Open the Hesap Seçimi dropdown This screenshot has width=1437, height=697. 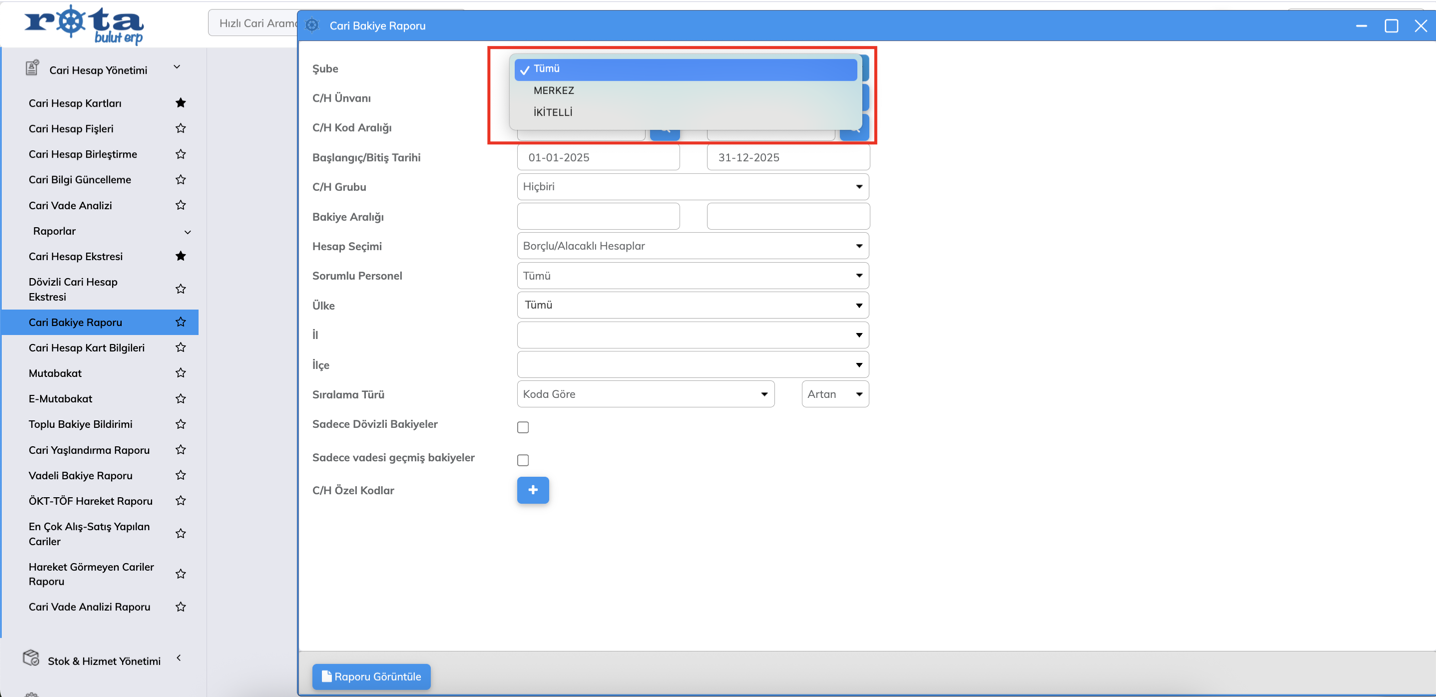[692, 246]
